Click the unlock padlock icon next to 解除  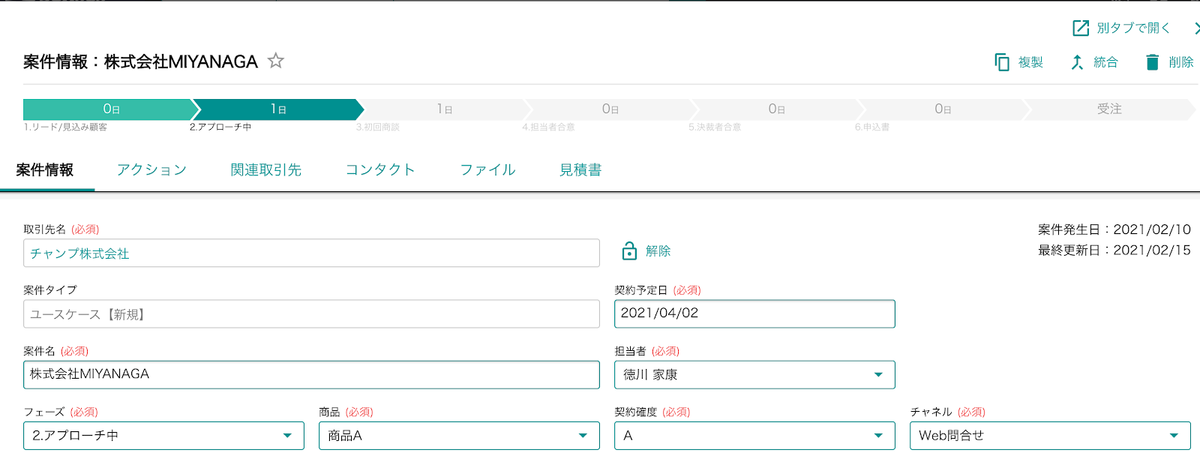click(x=629, y=251)
